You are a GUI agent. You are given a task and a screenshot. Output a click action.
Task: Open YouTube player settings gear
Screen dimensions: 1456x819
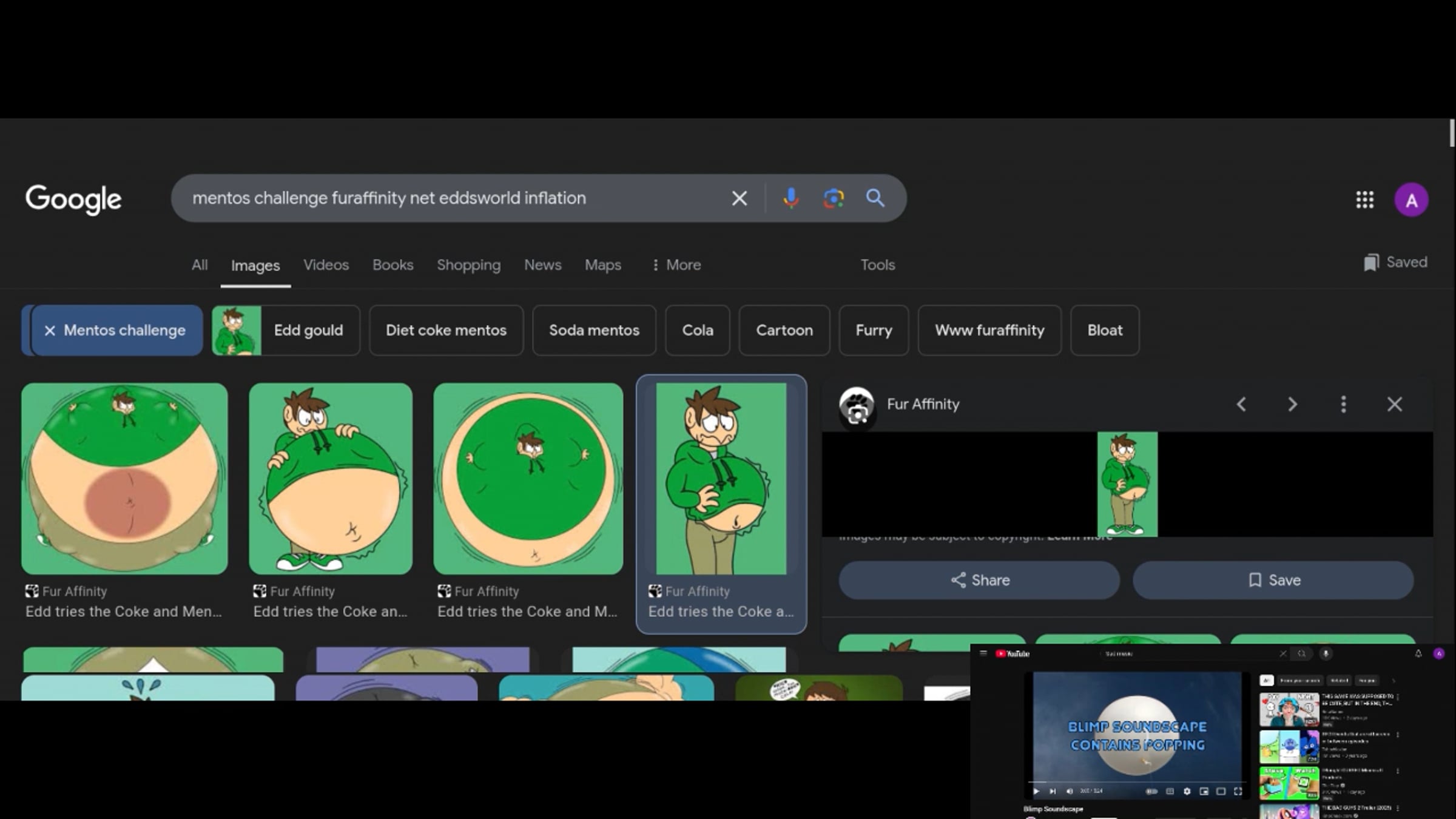coord(1187,791)
